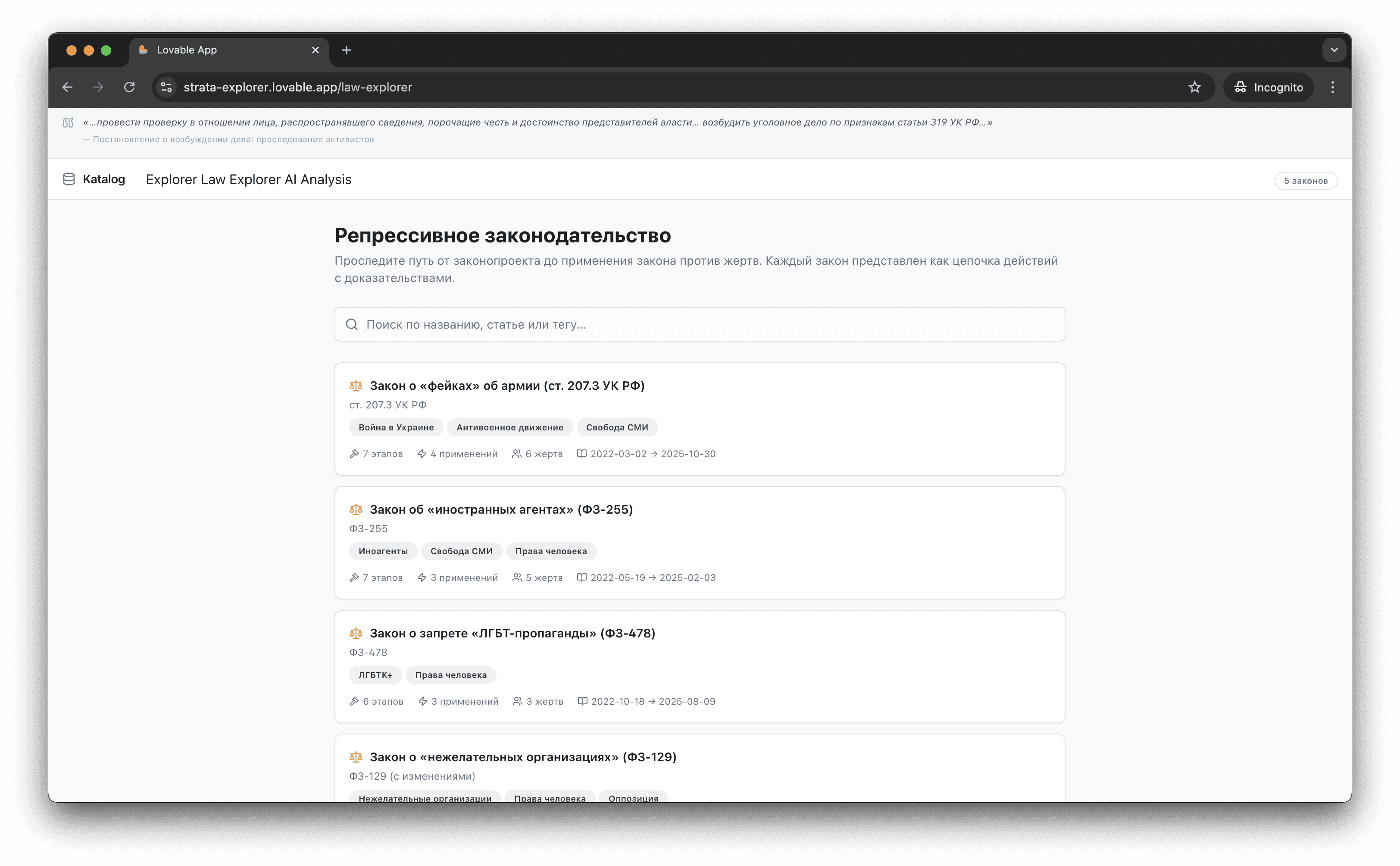Image resolution: width=1400 pixels, height=866 pixels.
Task: Open a new browser tab
Action: click(346, 50)
